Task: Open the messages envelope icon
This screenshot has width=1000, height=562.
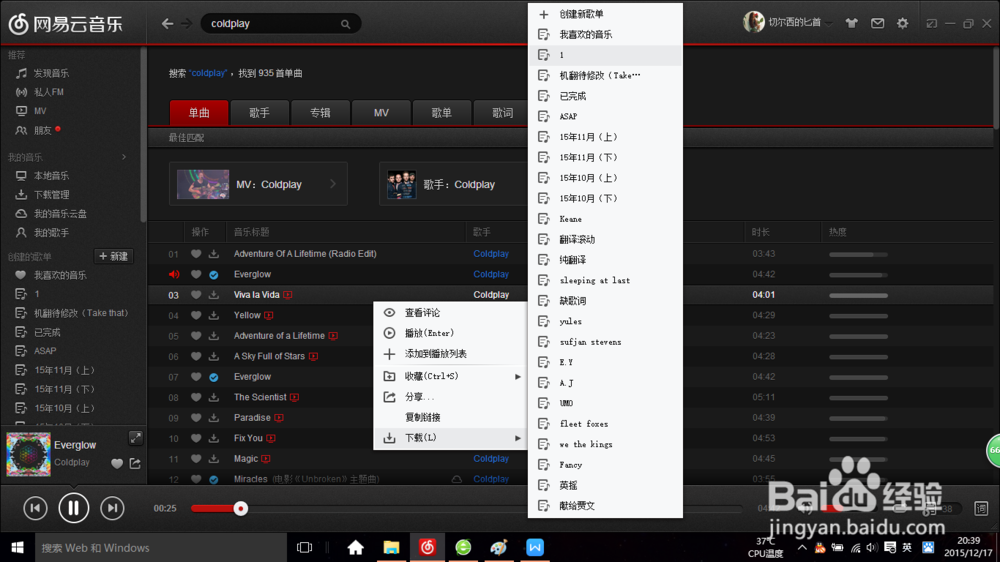Action: click(878, 24)
